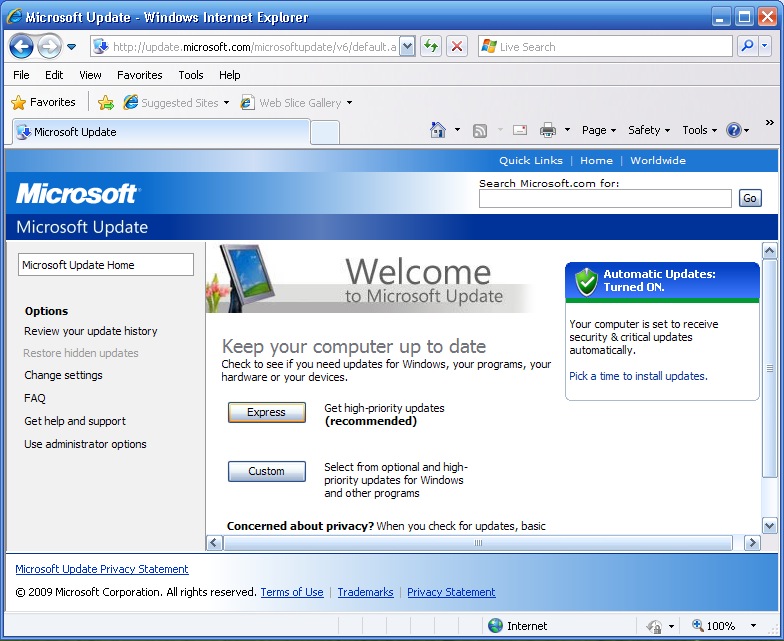Click the Favorites star button

tap(44, 102)
